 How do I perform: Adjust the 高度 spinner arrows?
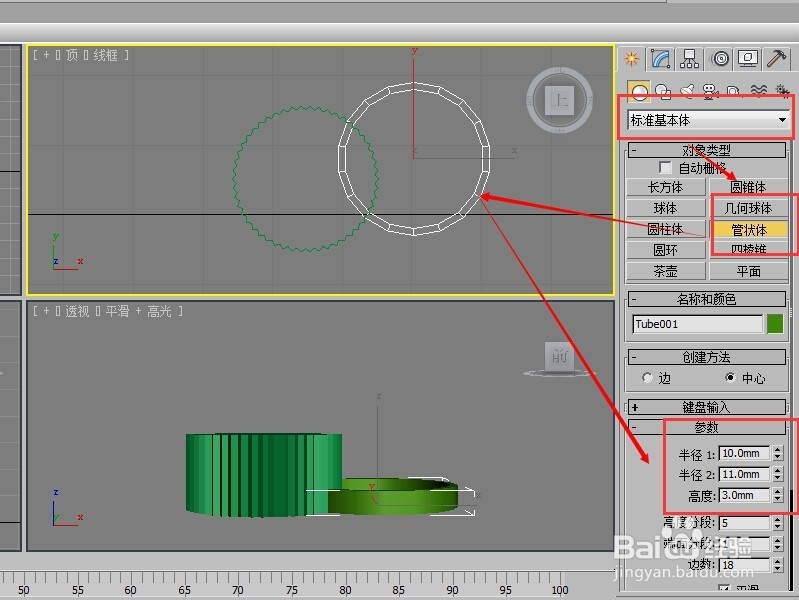point(778,495)
